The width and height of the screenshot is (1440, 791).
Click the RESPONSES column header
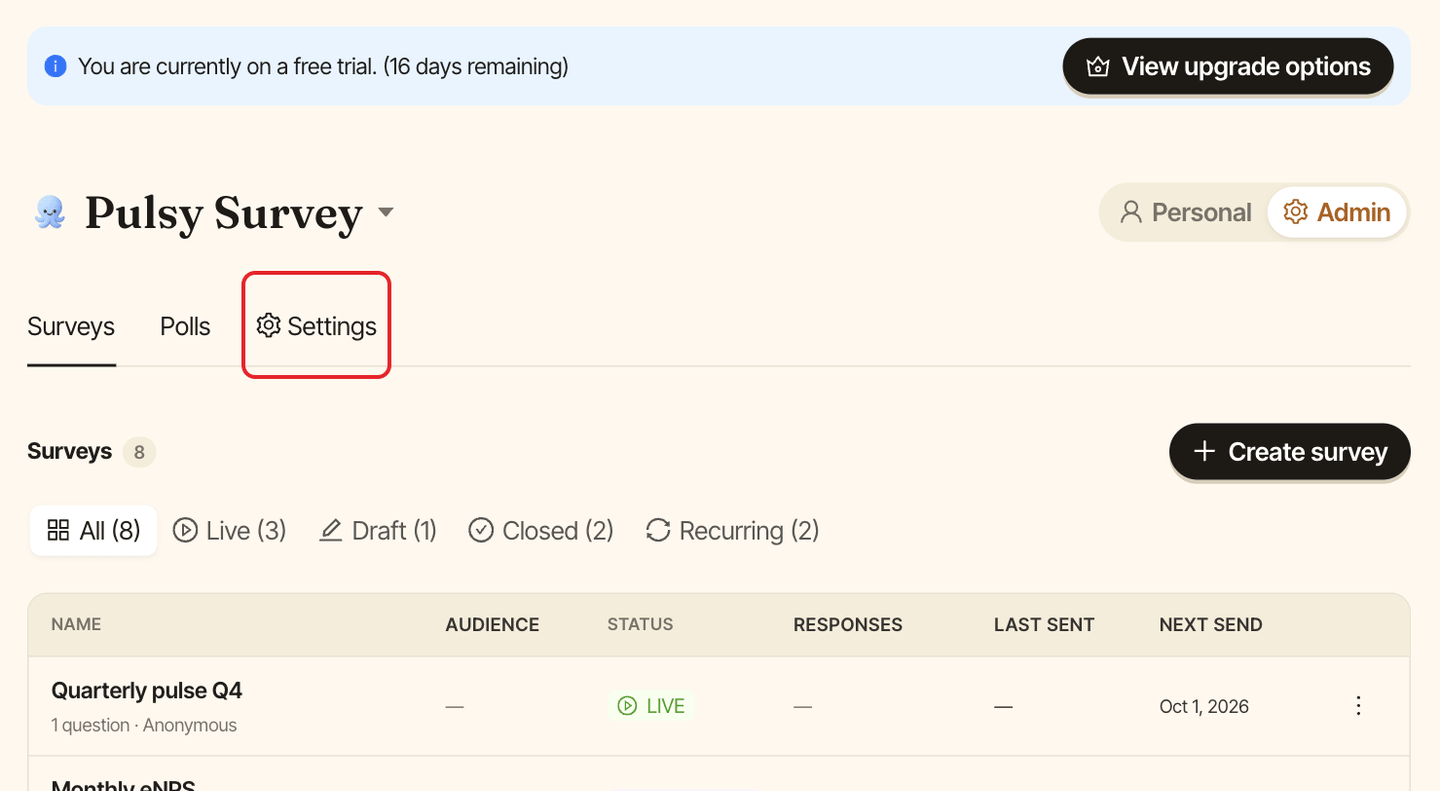point(848,625)
